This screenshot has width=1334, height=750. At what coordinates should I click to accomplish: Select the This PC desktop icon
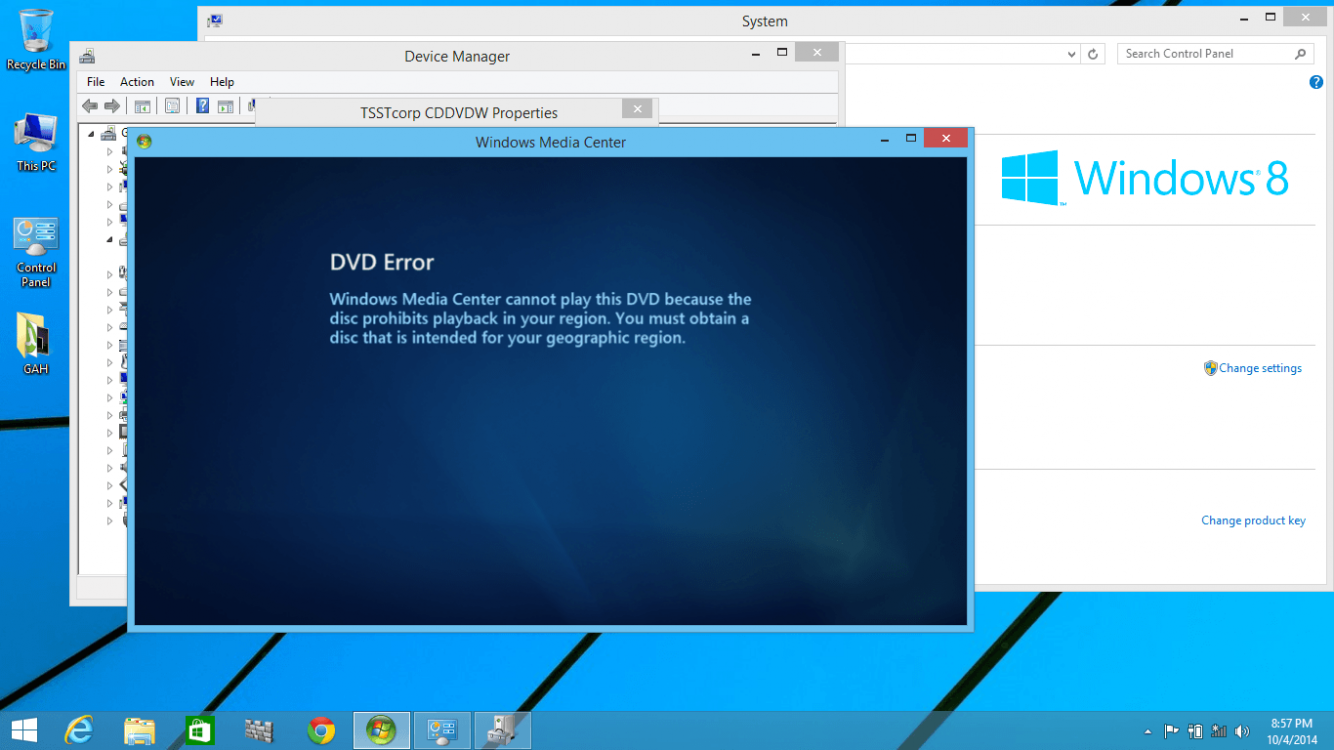[36, 143]
